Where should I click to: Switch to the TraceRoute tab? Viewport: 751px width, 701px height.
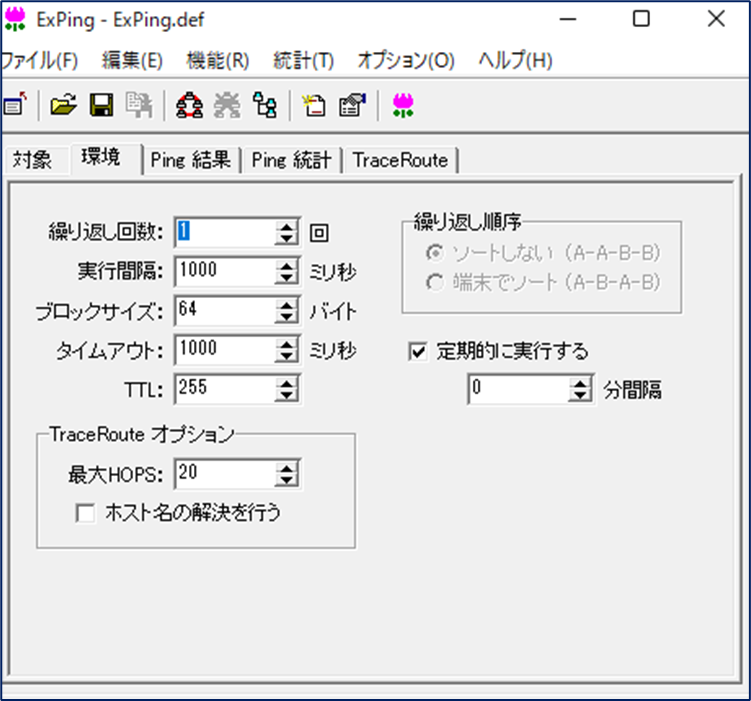click(400, 160)
